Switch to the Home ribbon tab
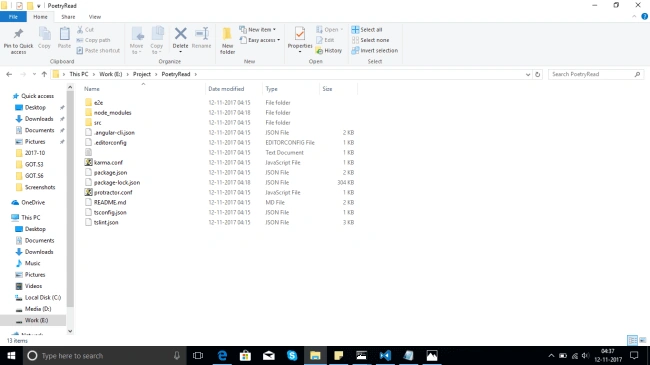The width and height of the screenshot is (650, 365). point(40,17)
